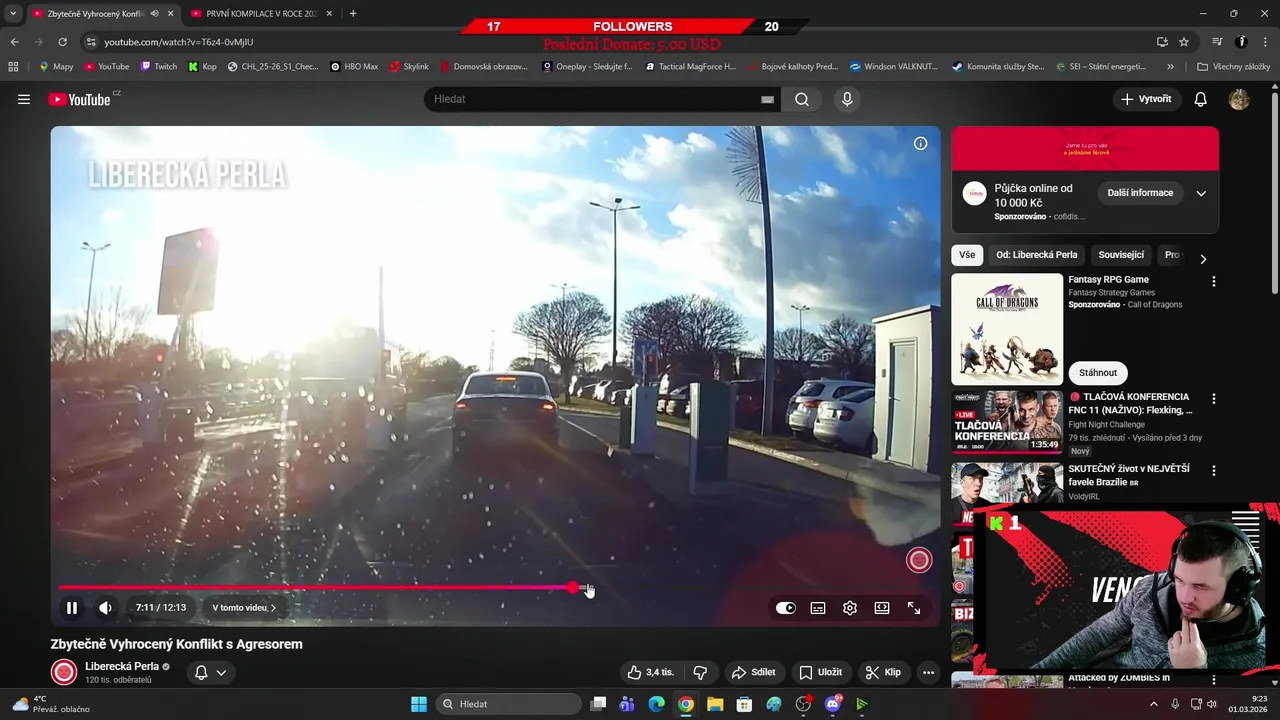This screenshot has height=720, width=1280.
Task: Open the HBO Max bookmark
Action: pos(354,67)
